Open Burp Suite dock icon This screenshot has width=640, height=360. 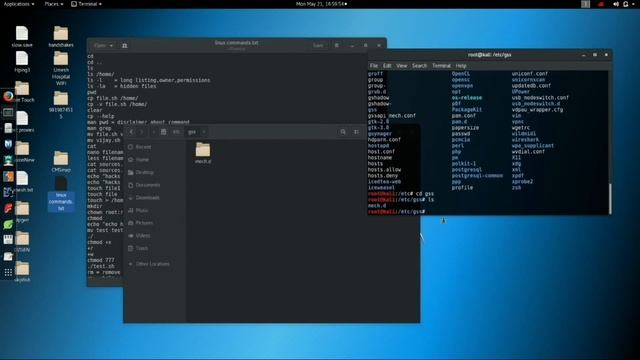tap(8, 176)
